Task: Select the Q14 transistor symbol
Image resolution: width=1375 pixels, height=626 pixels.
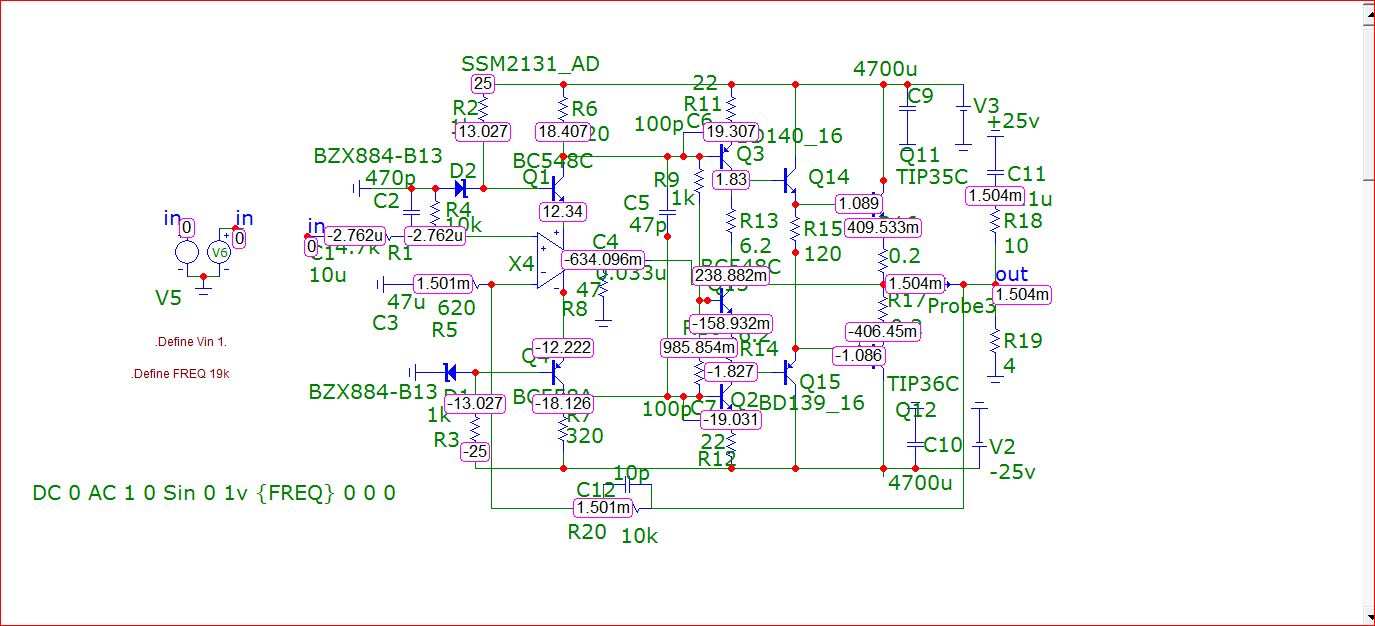Action: (x=790, y=180)
